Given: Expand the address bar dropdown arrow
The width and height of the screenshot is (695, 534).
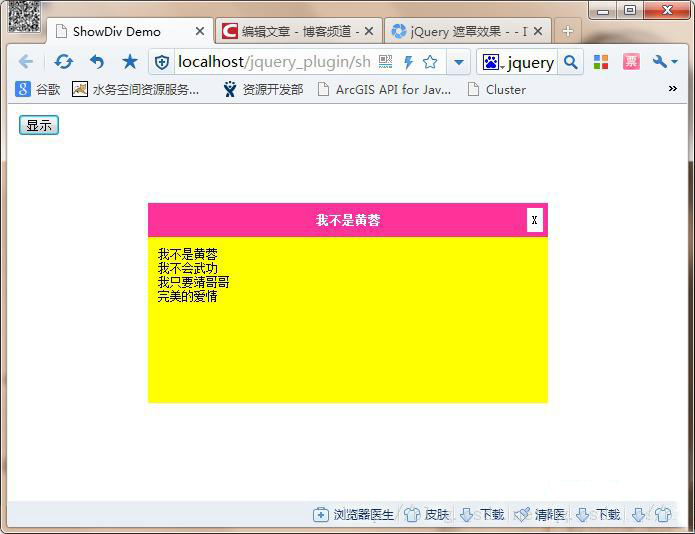Looking at the screenshot, I should coord(458,62).
